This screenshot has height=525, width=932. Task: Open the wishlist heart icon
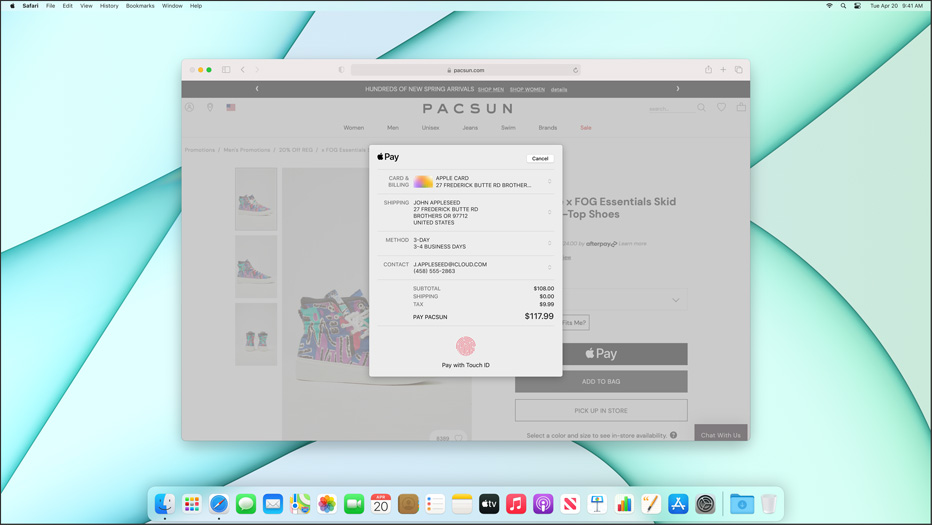721,108
